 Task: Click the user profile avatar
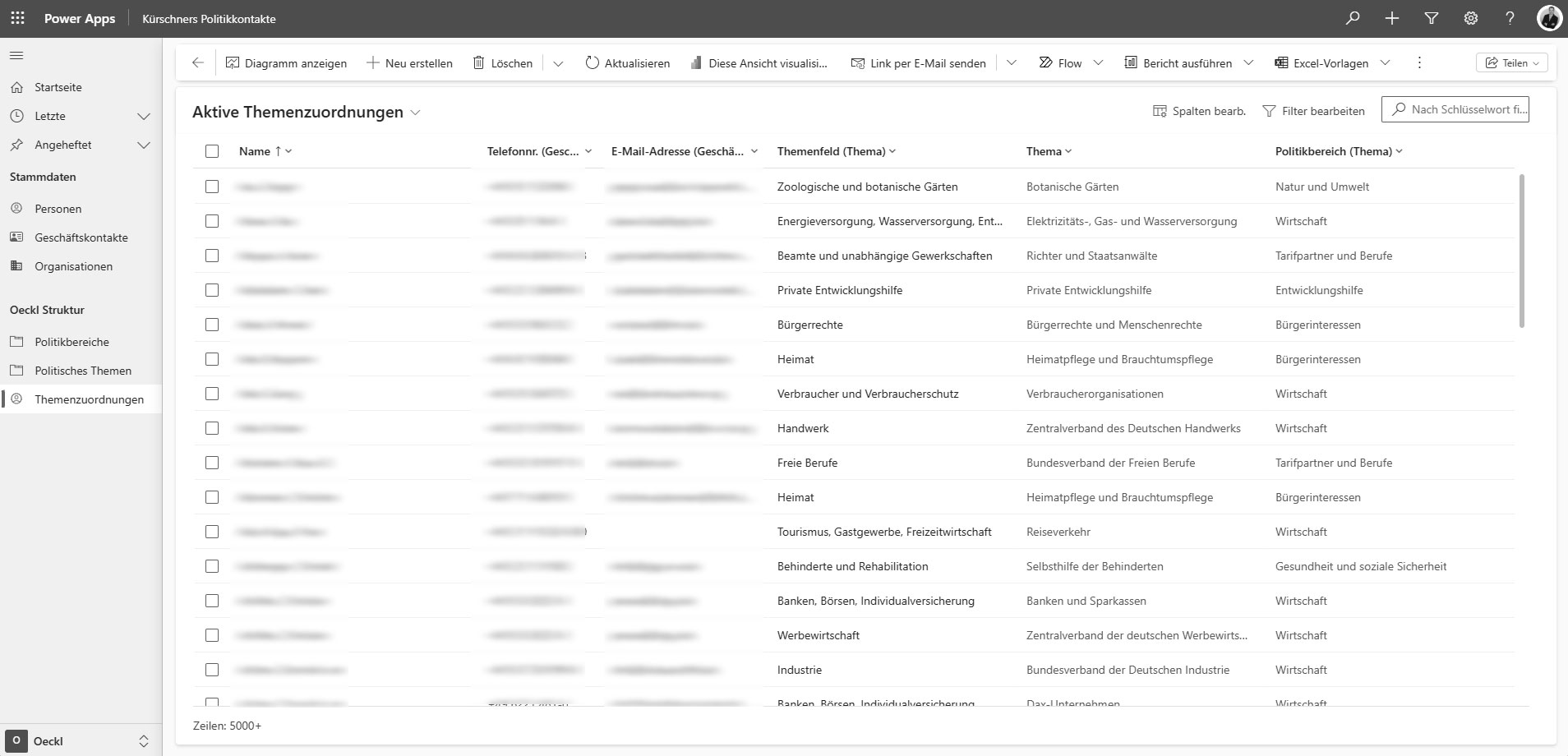pos(1549,18)
